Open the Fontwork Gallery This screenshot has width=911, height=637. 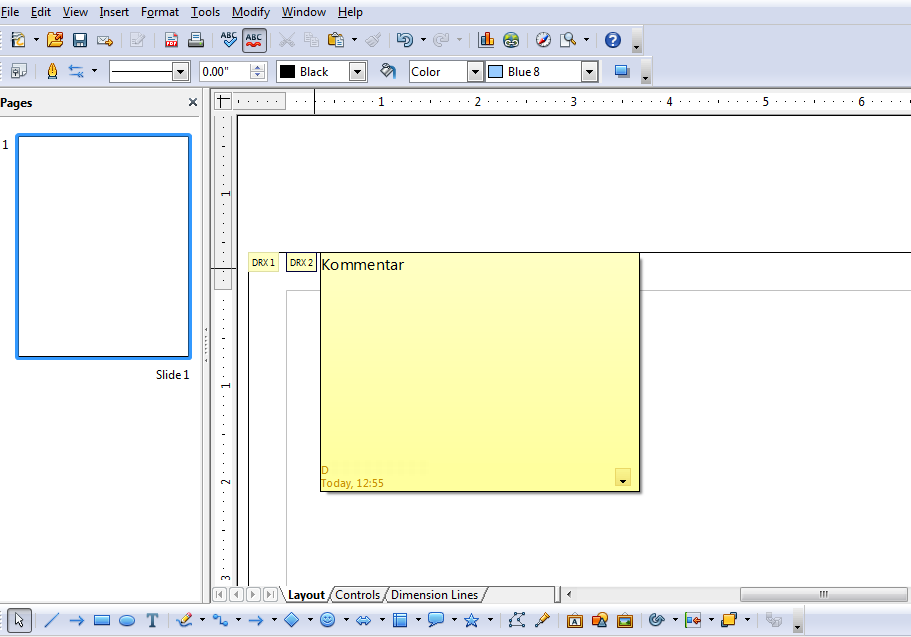(x=573, y=620)
